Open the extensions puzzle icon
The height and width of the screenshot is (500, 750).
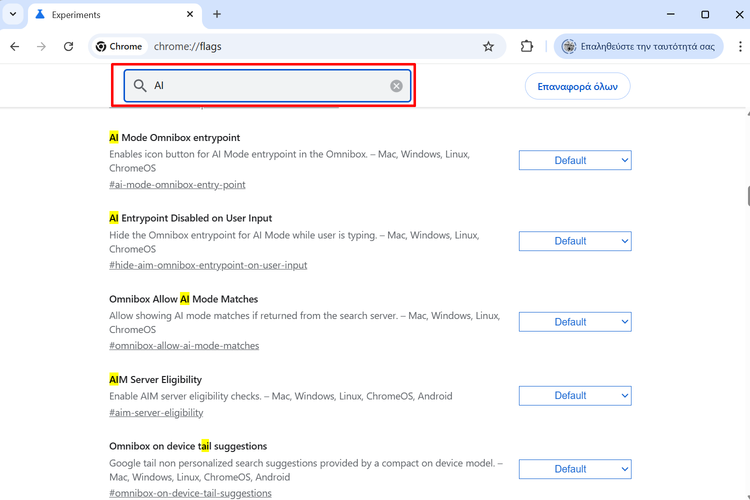[527, 46]
